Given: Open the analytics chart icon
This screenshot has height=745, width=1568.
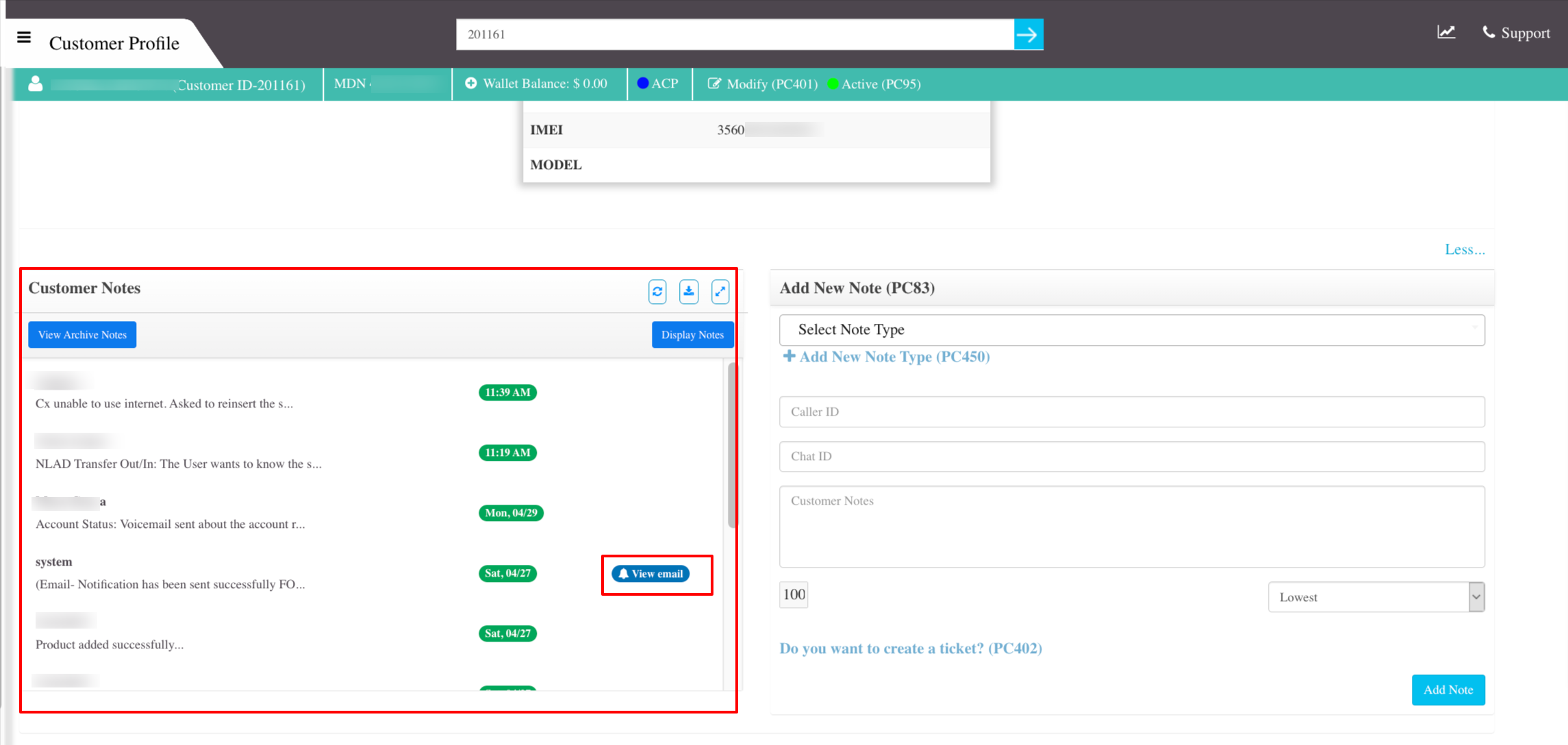Looking at the screenshot, I should (x=1445, y=32).
